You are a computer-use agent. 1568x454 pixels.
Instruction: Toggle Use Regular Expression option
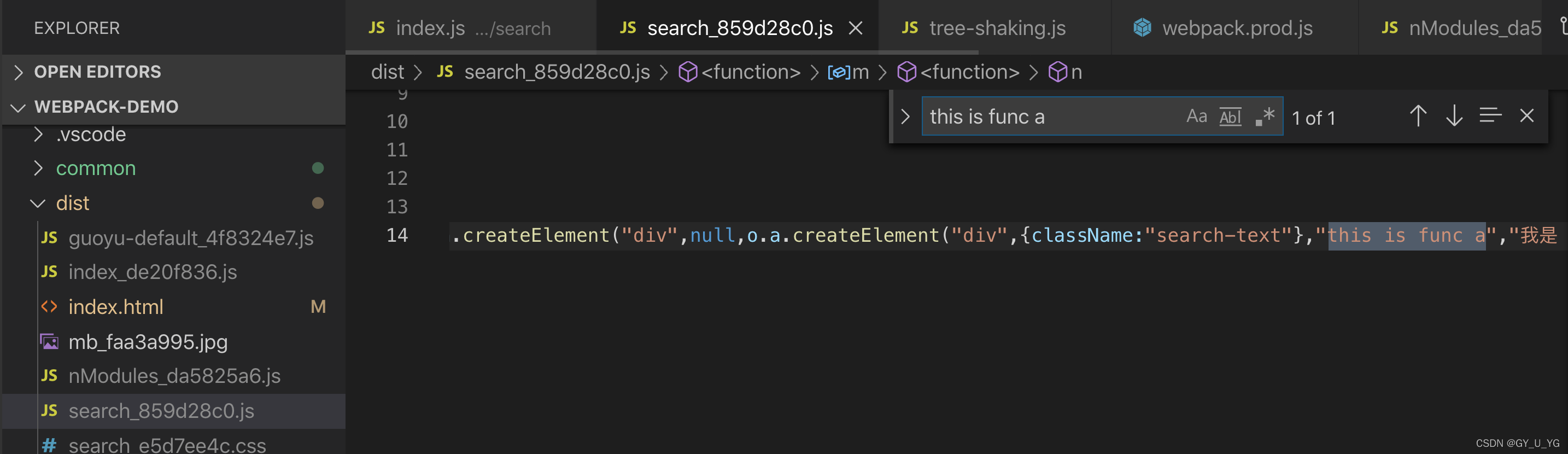(1264, 116)
